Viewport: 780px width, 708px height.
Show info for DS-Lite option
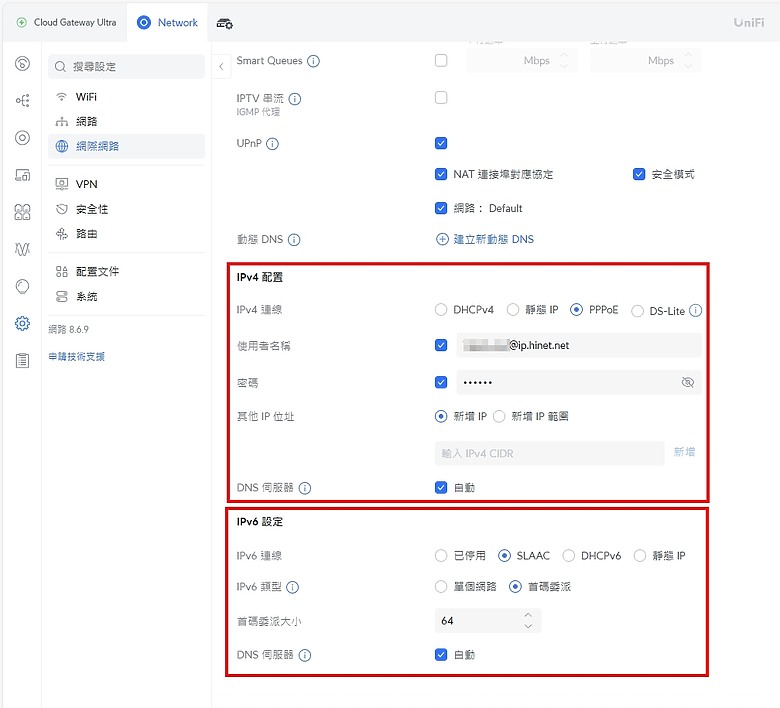pyautogui.click(x=695, y=310)
